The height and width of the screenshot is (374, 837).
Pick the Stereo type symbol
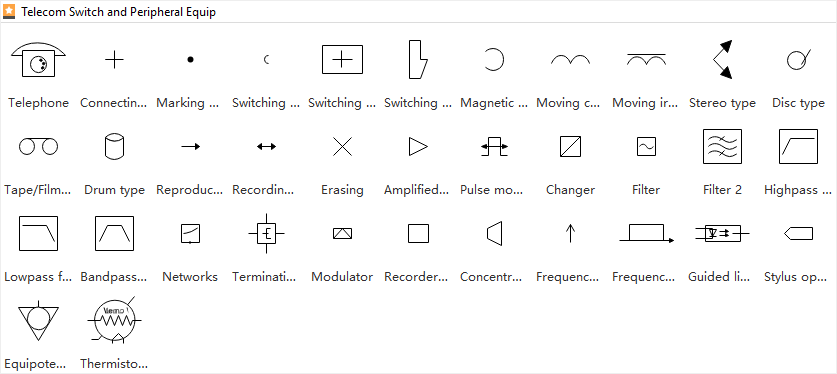coord(723,59)
